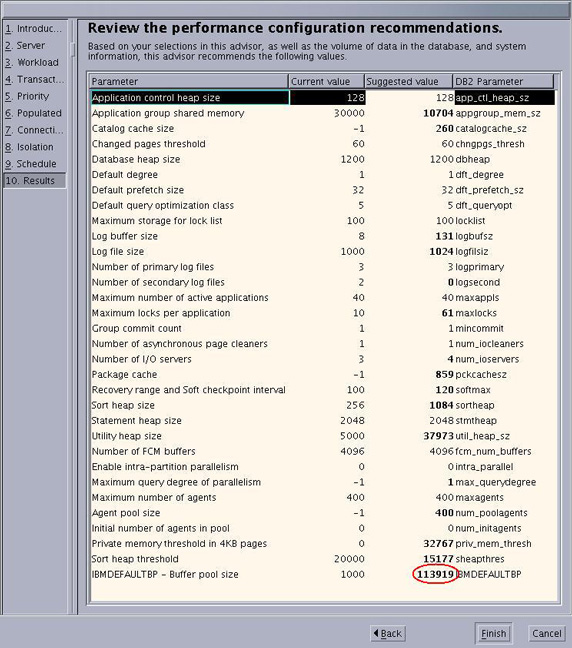Select the Priority step
This screenshot has width=572, height=648.
click(x=34, y=96)
